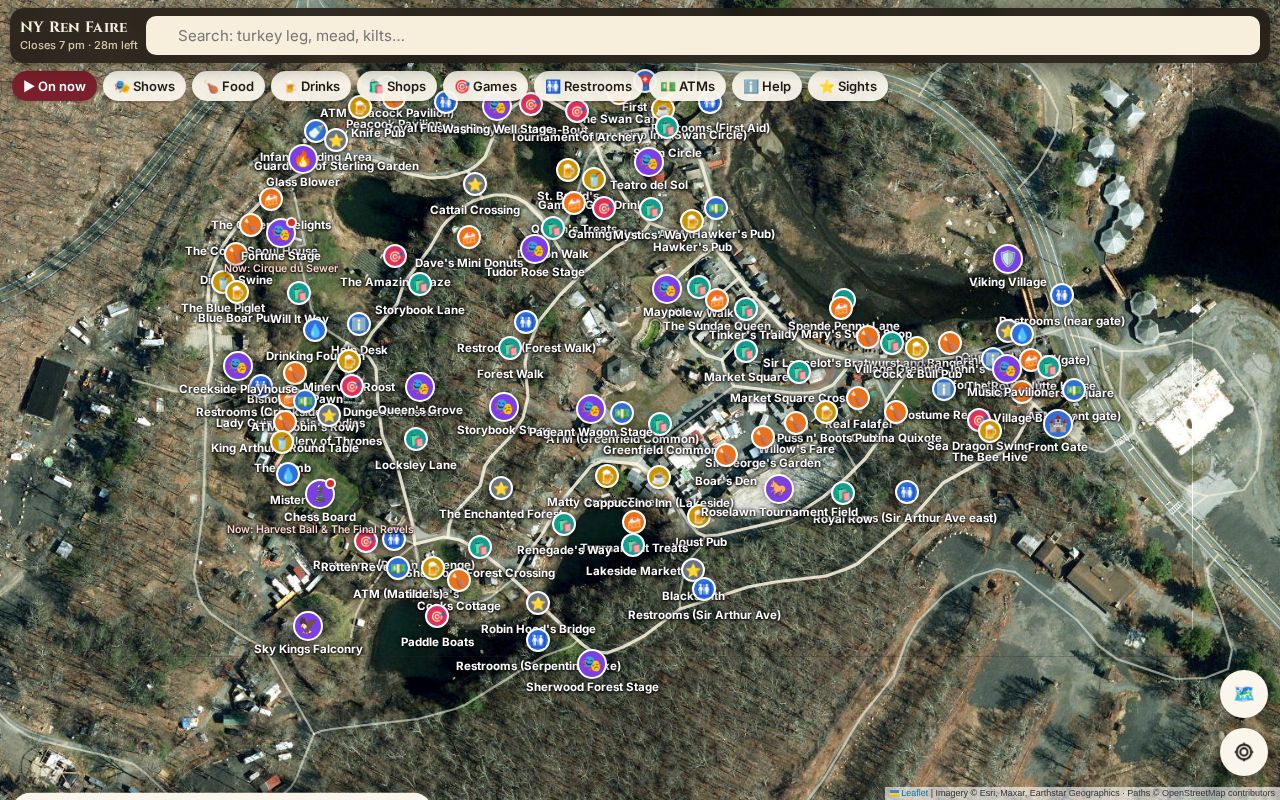
Task: Enable the Sights filter chip
Action: (848, 86)
